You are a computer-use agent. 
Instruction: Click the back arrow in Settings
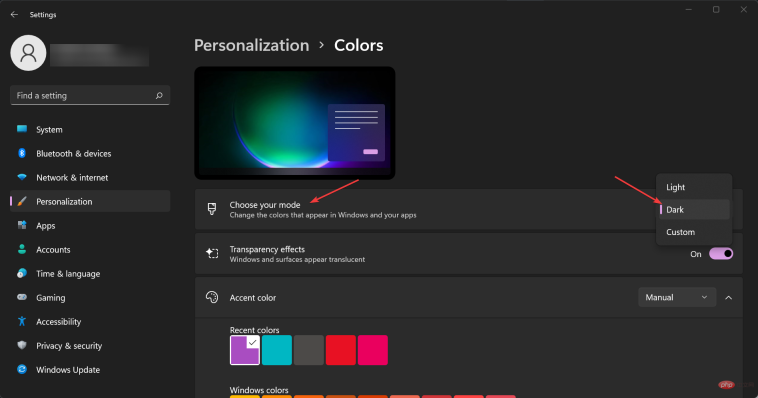pos(14,15)
